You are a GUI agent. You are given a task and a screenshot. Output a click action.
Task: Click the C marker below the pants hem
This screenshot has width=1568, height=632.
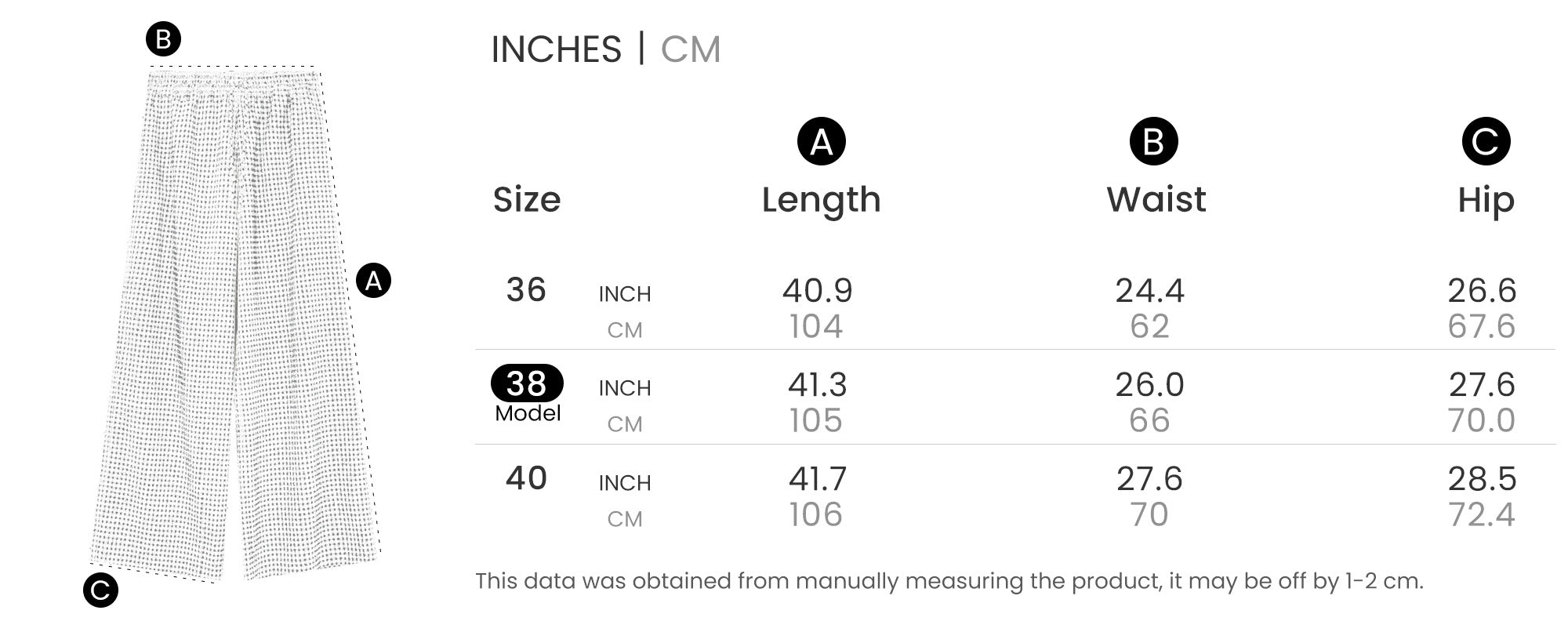[100, 590]
